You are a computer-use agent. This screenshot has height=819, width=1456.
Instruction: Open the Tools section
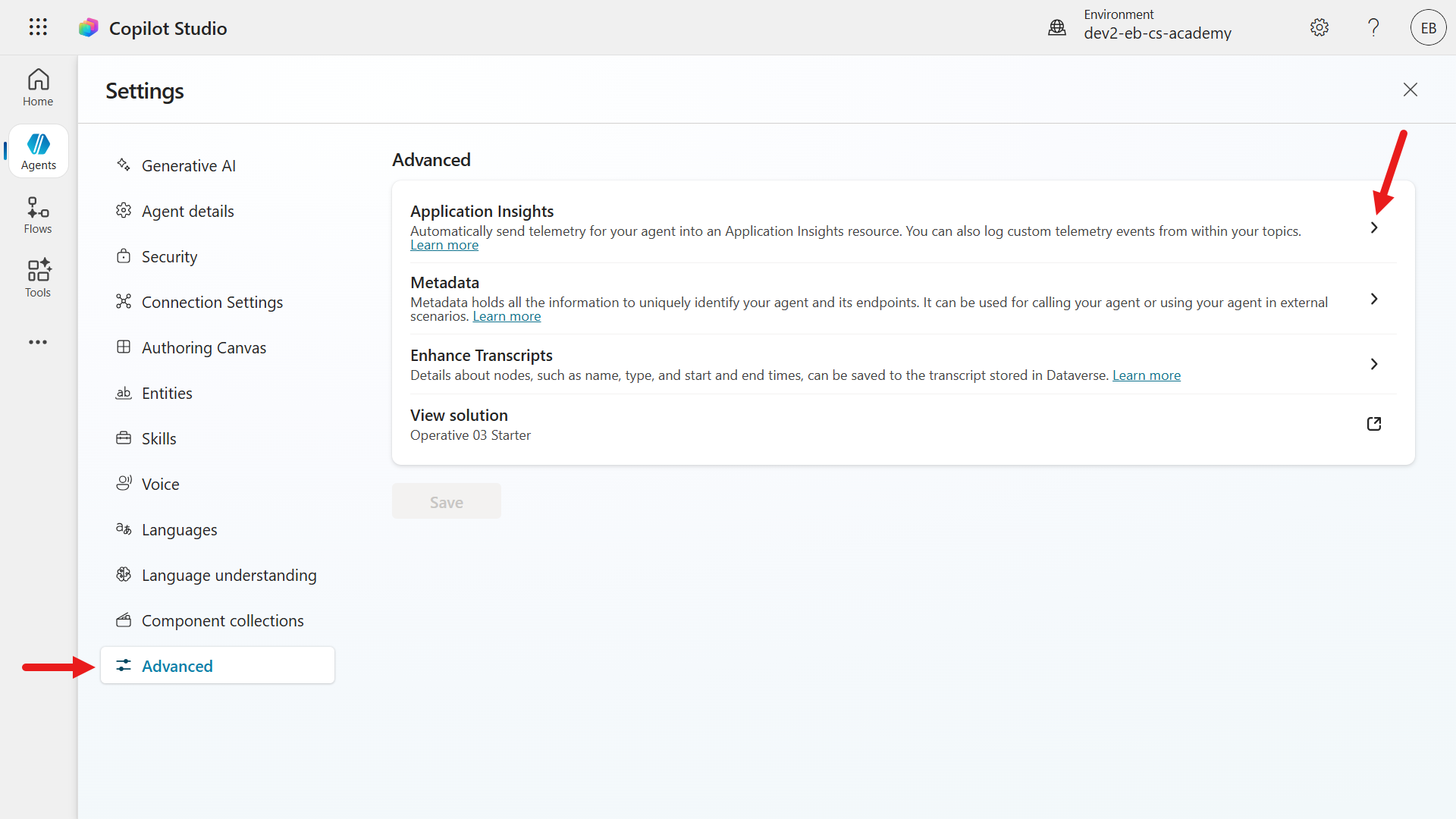click(38, 278)
